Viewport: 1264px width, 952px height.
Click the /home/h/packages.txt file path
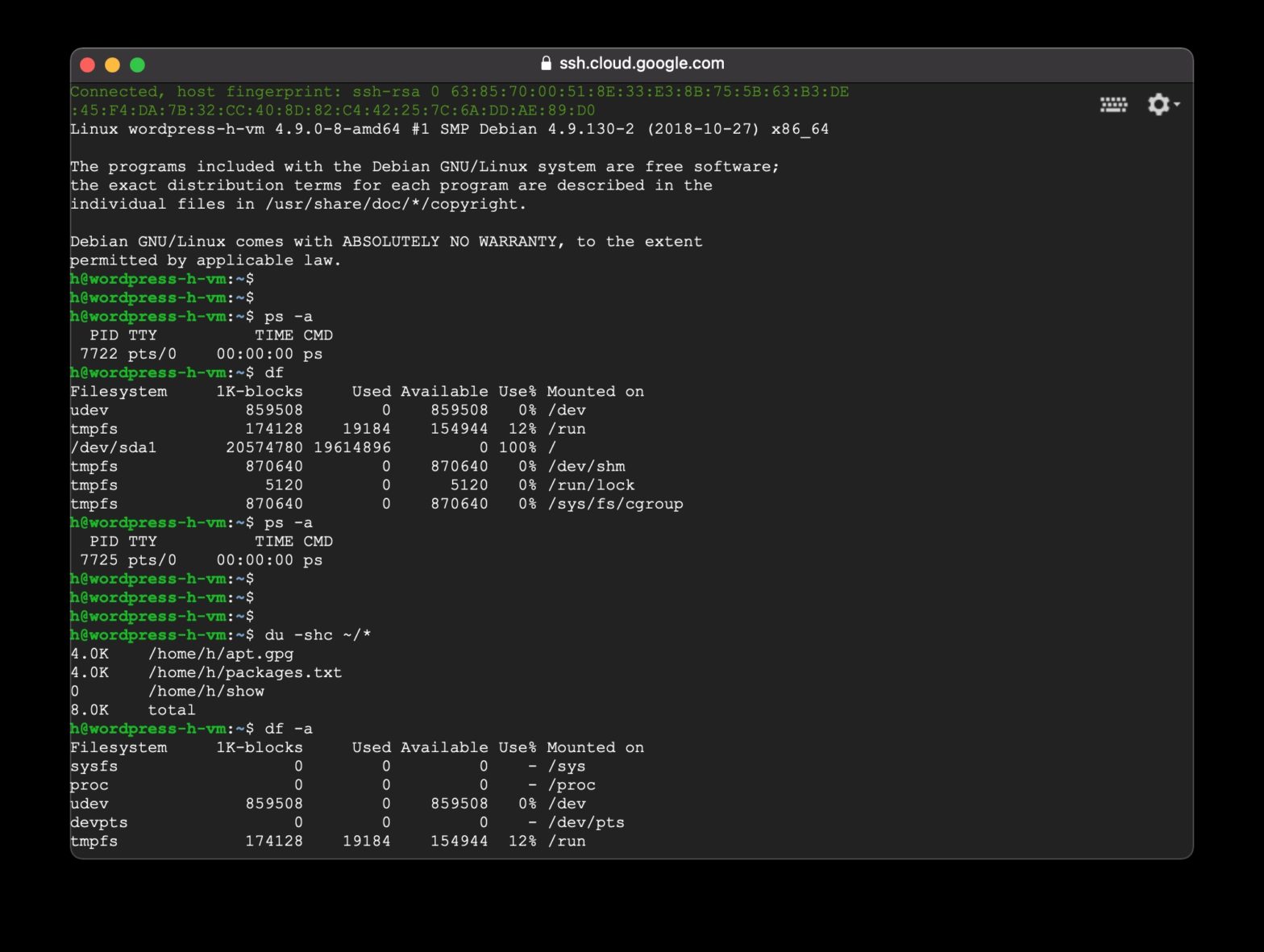244,672
